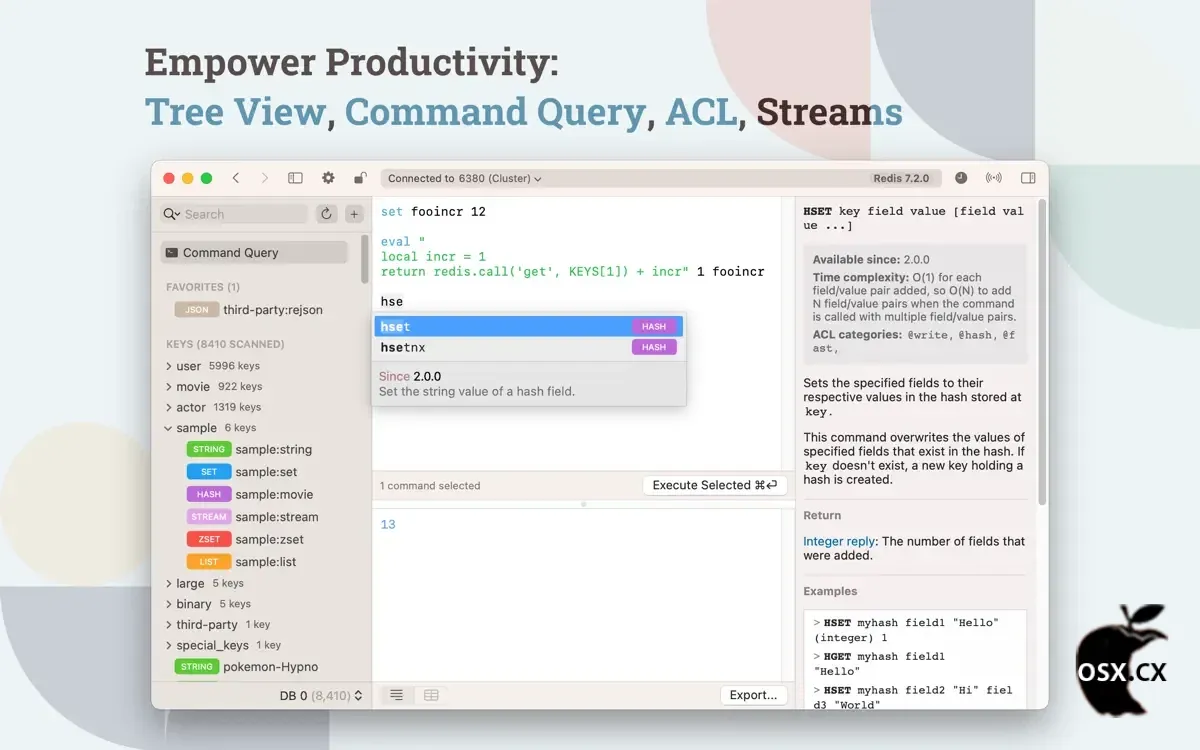1200x750 pixels.
Task: Refresh the key list
Action: tap(326, 214)
